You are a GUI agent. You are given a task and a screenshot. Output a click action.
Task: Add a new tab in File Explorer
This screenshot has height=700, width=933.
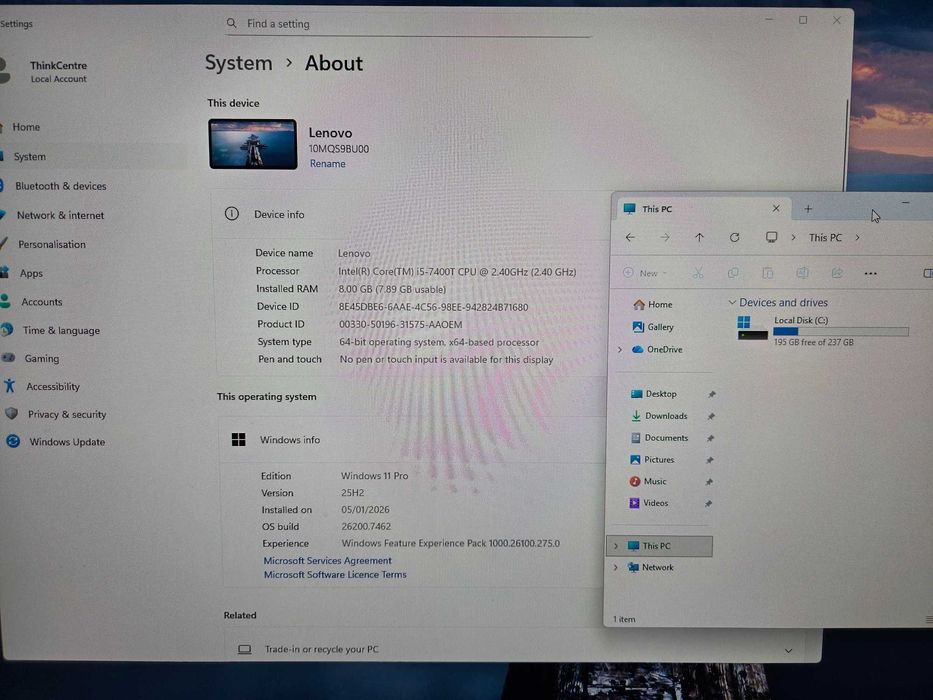[x=808, y=209]
